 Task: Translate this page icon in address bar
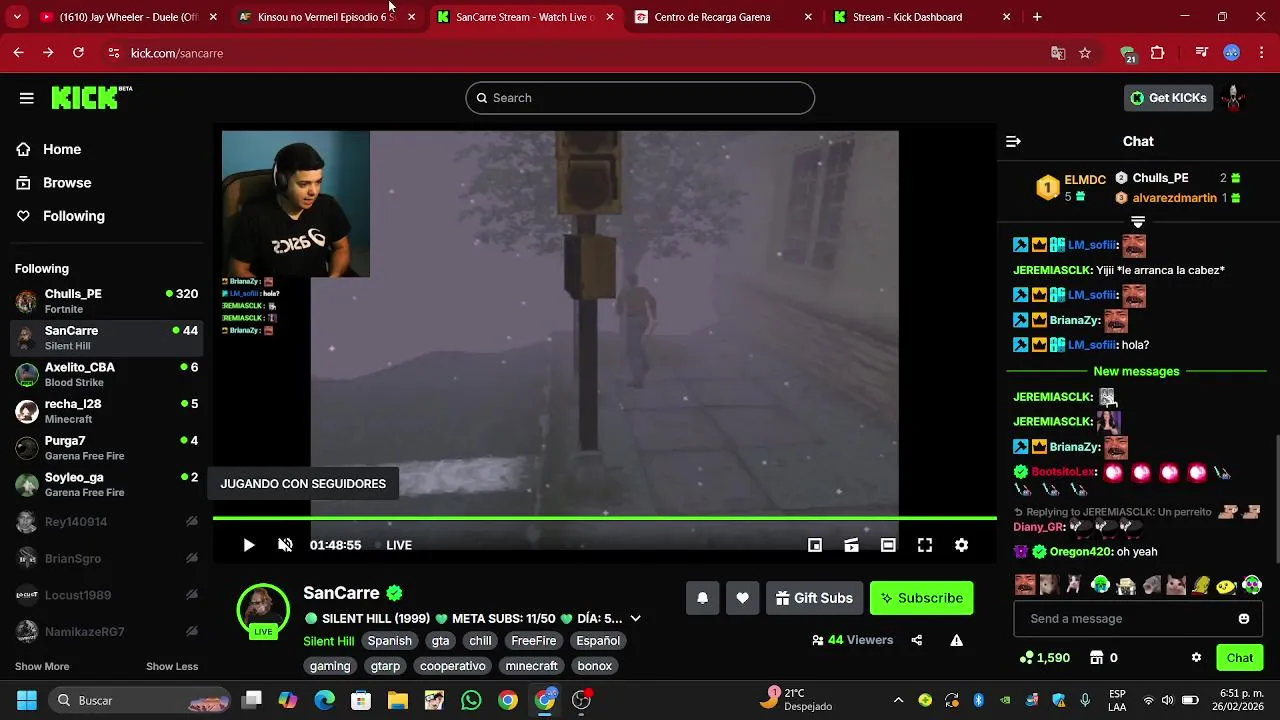(1058, 53)
